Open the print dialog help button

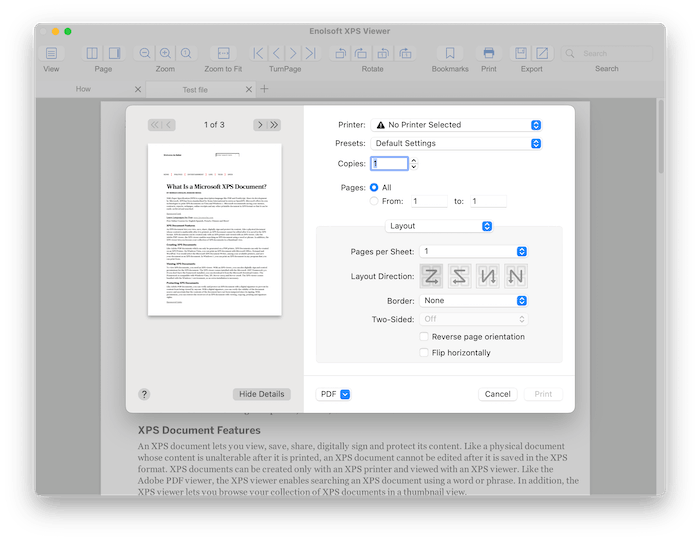[x=144, y=394]
